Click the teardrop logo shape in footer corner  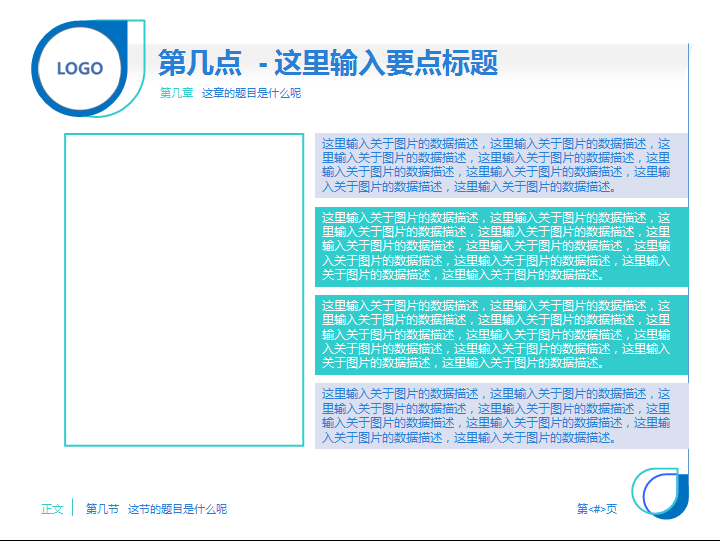[x=660, y=493]
